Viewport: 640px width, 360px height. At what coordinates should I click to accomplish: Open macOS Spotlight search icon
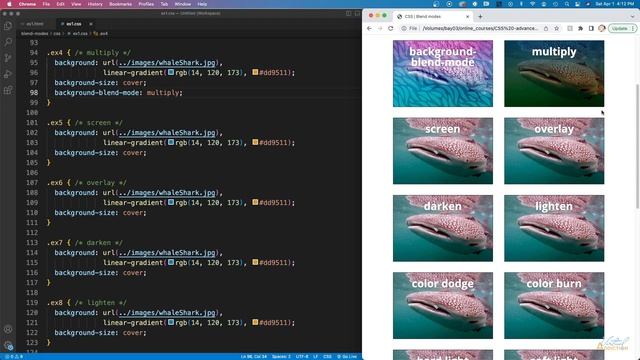tap(567, 4)
